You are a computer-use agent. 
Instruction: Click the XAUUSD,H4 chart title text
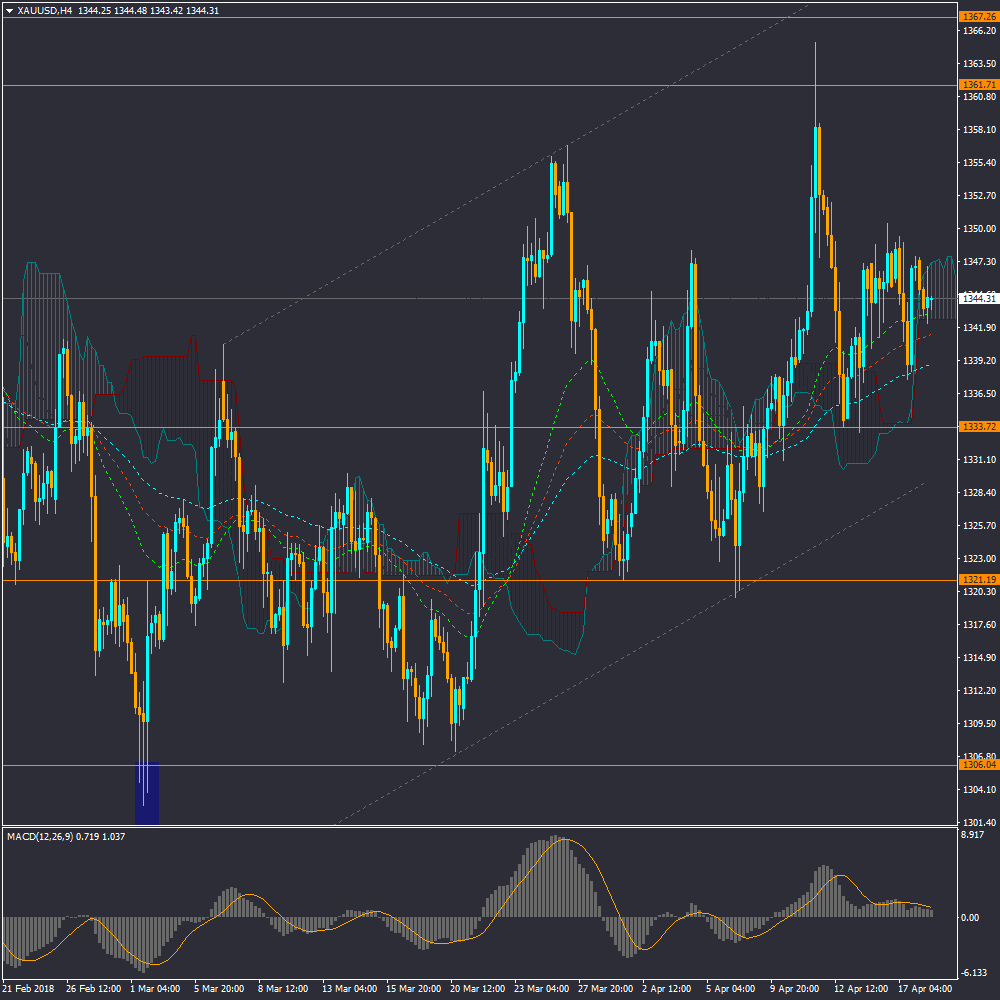click(x=45, y=10)
